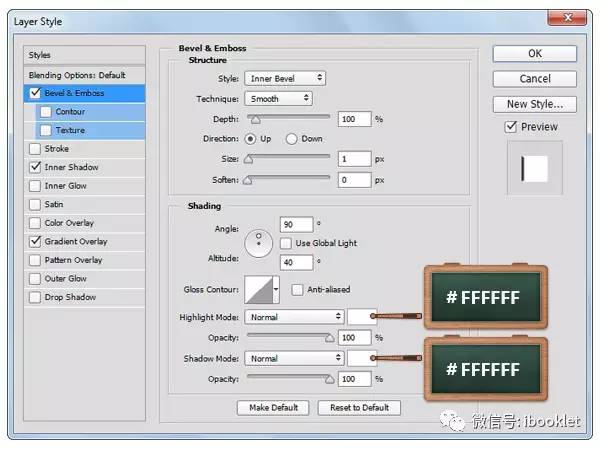Click the Soften value field
The width and height of the screenshot is (600, 449).
[x=354, y=180]
